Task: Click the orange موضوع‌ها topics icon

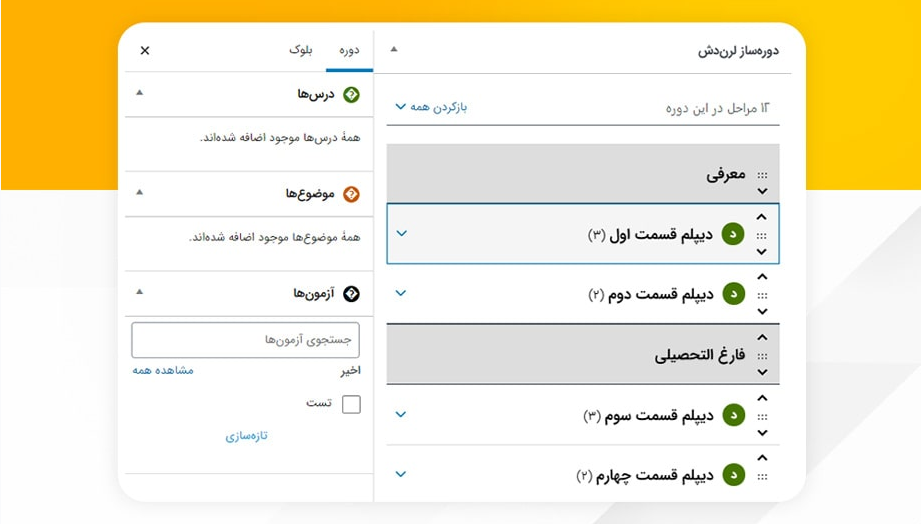Action: (351, 194)
